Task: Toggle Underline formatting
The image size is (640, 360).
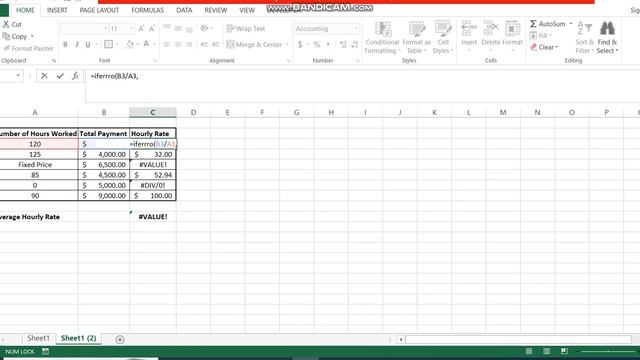Action: click(88, 44)
